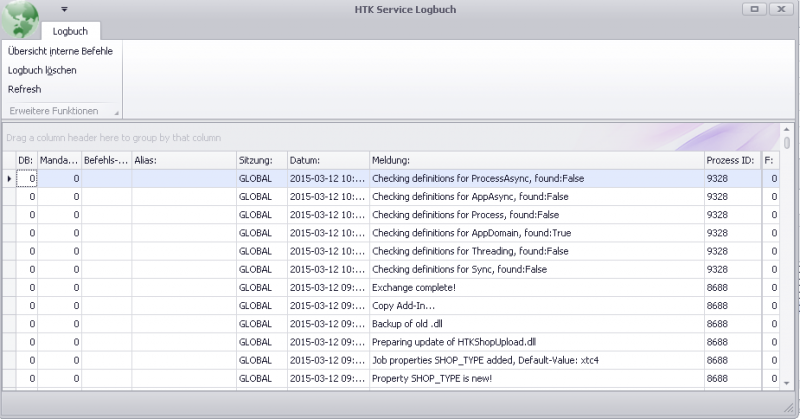This screenshot has height=419, width=800.
Task: Sort by the DB: column header
Action: (26, 160)
